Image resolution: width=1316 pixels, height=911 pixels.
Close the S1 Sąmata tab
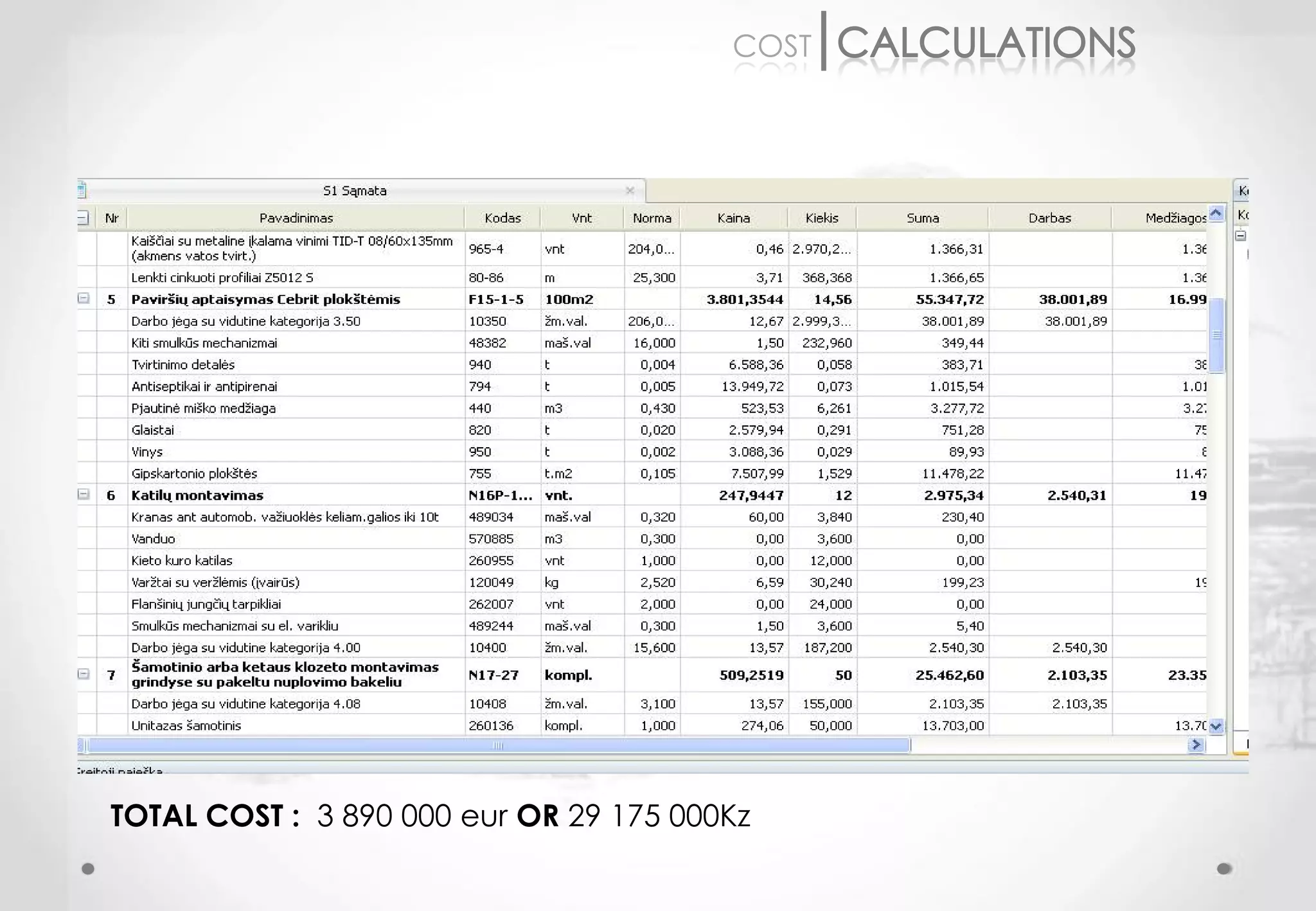click(x=630, y=190)
